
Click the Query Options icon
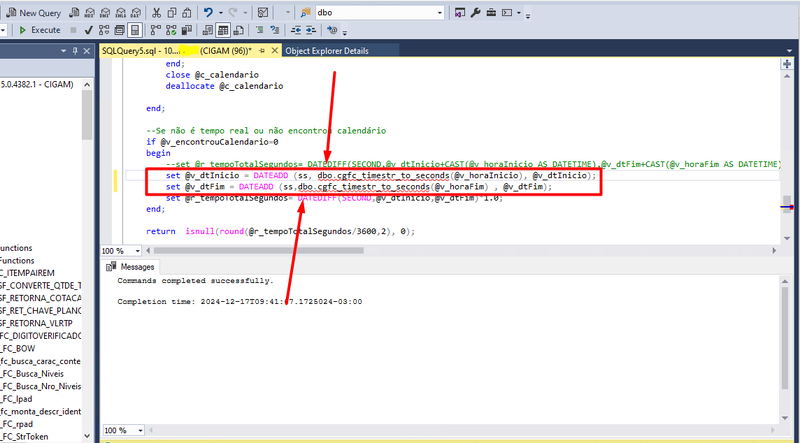(119, 30)
